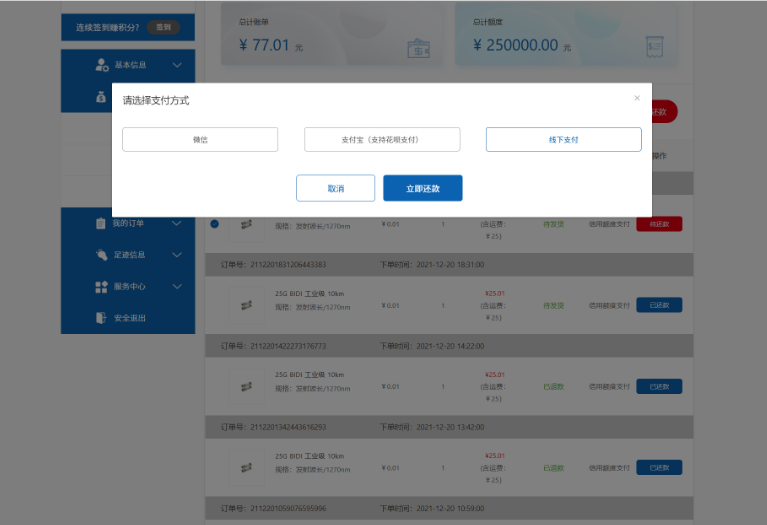The image size is (767, 525).
Task: Click the 取消 button
Action: (336, 188)
